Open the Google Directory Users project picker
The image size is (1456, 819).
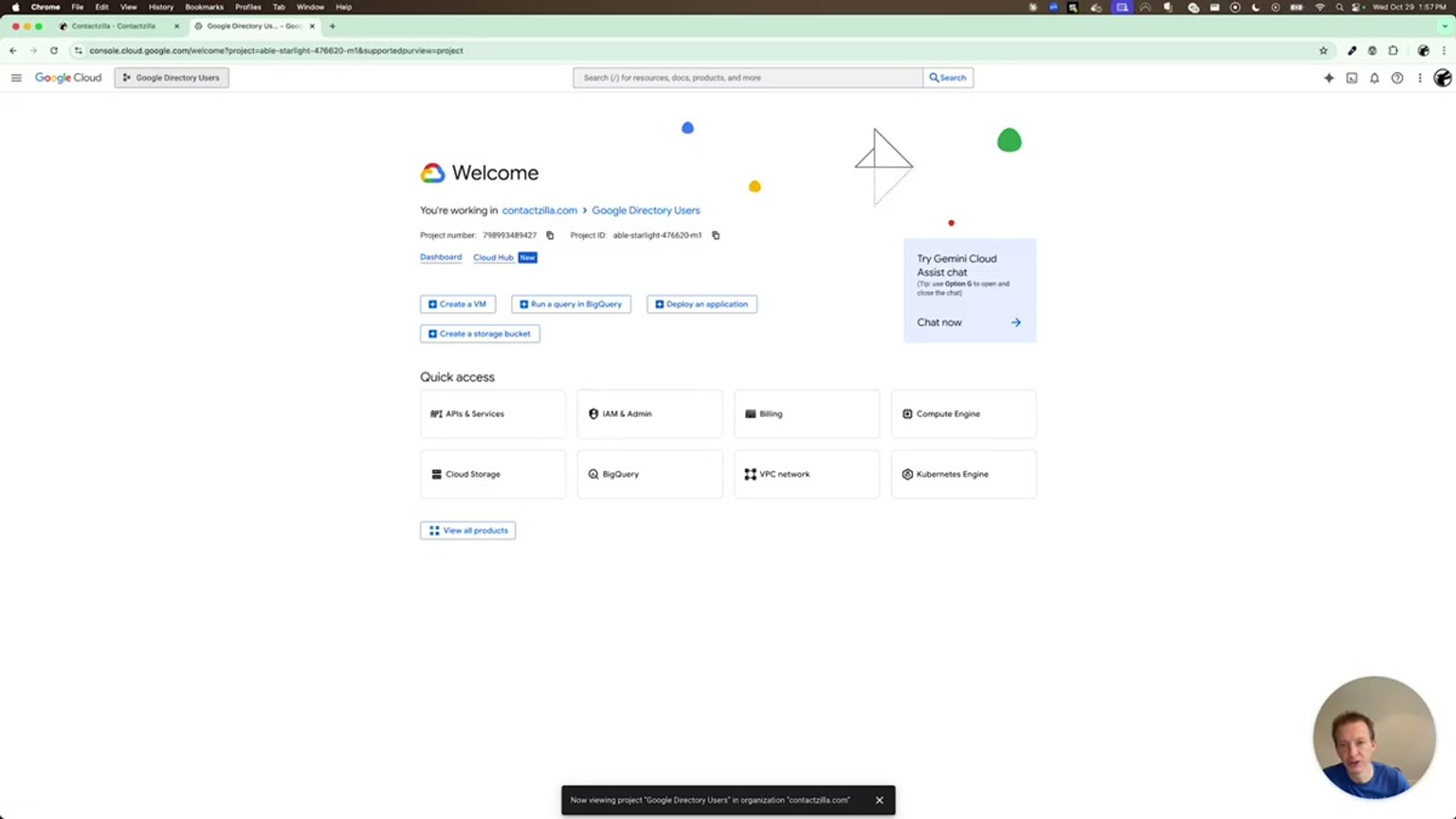(172, 78)
